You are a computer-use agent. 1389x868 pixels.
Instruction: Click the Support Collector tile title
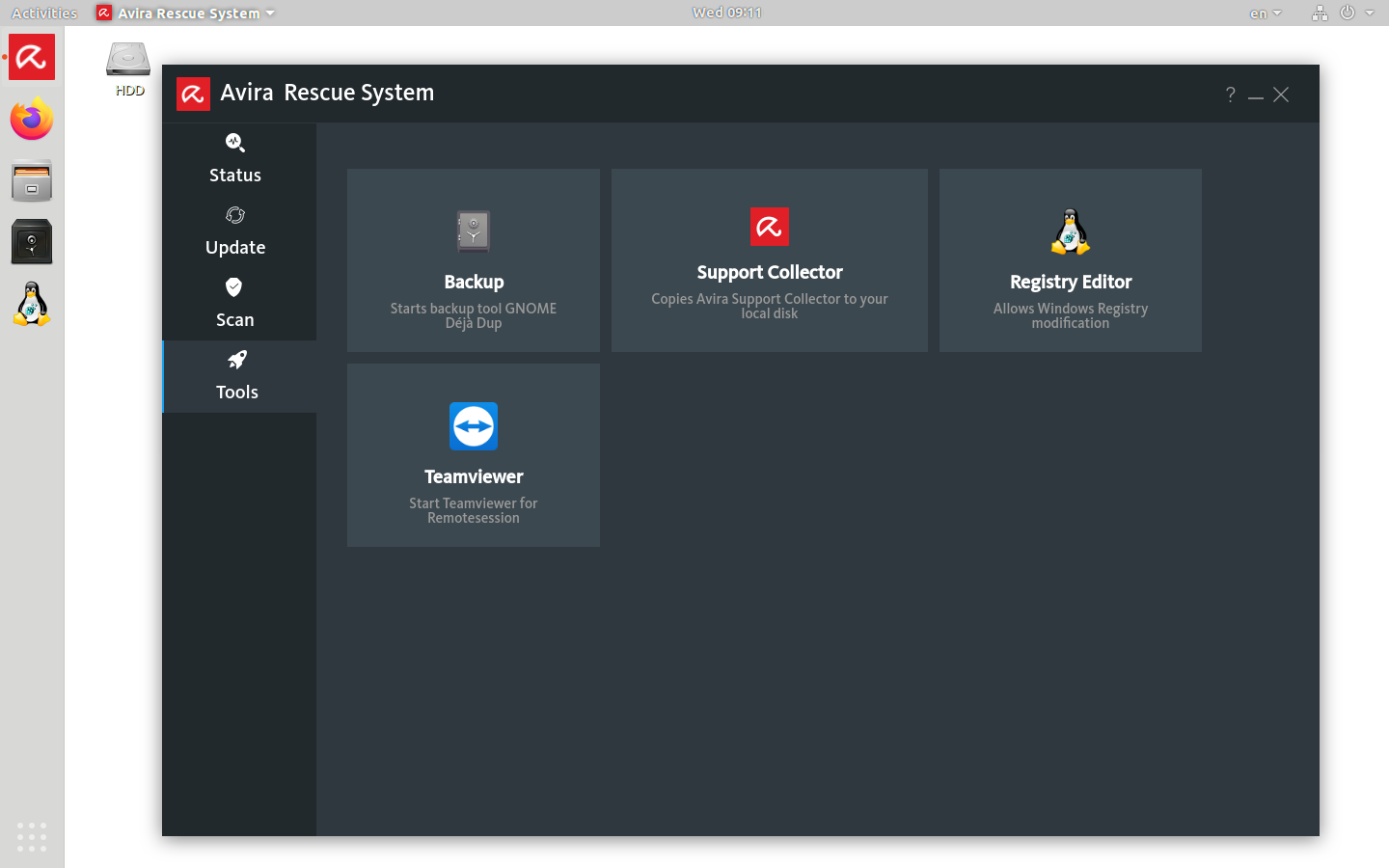click(x=770, y=272)
